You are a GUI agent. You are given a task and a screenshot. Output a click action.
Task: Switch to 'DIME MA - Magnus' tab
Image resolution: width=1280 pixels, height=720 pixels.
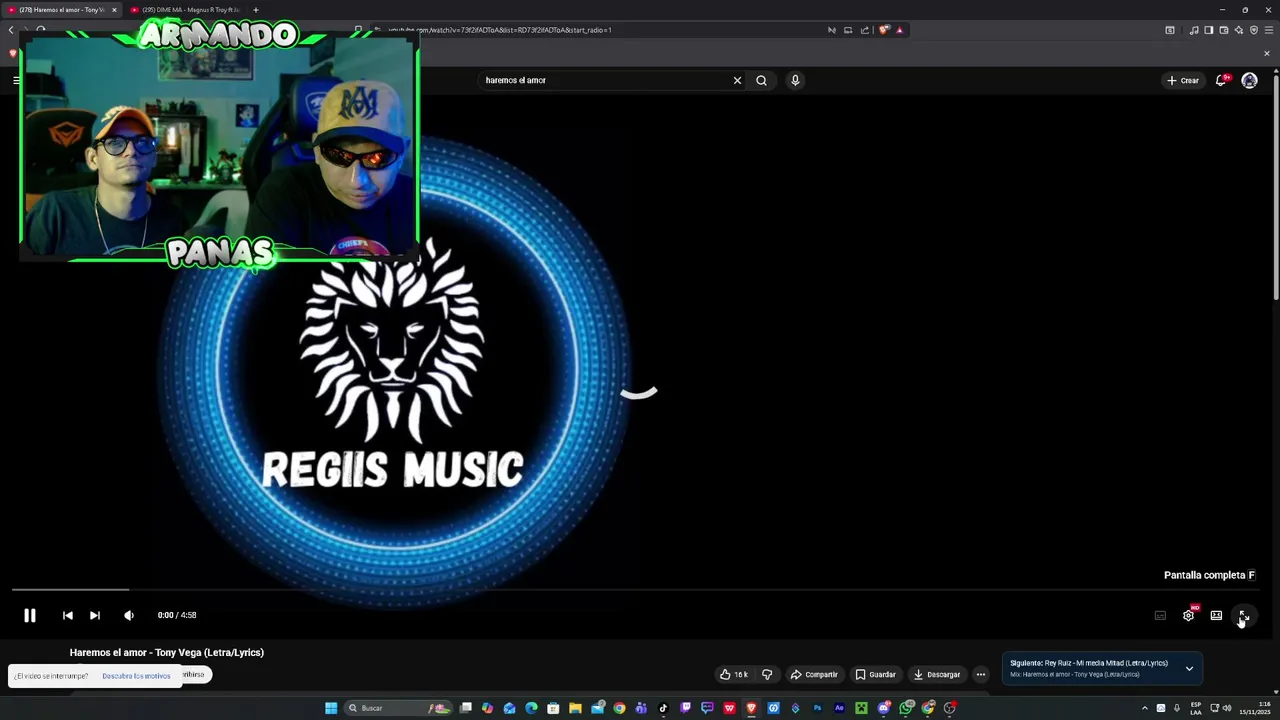187,10
